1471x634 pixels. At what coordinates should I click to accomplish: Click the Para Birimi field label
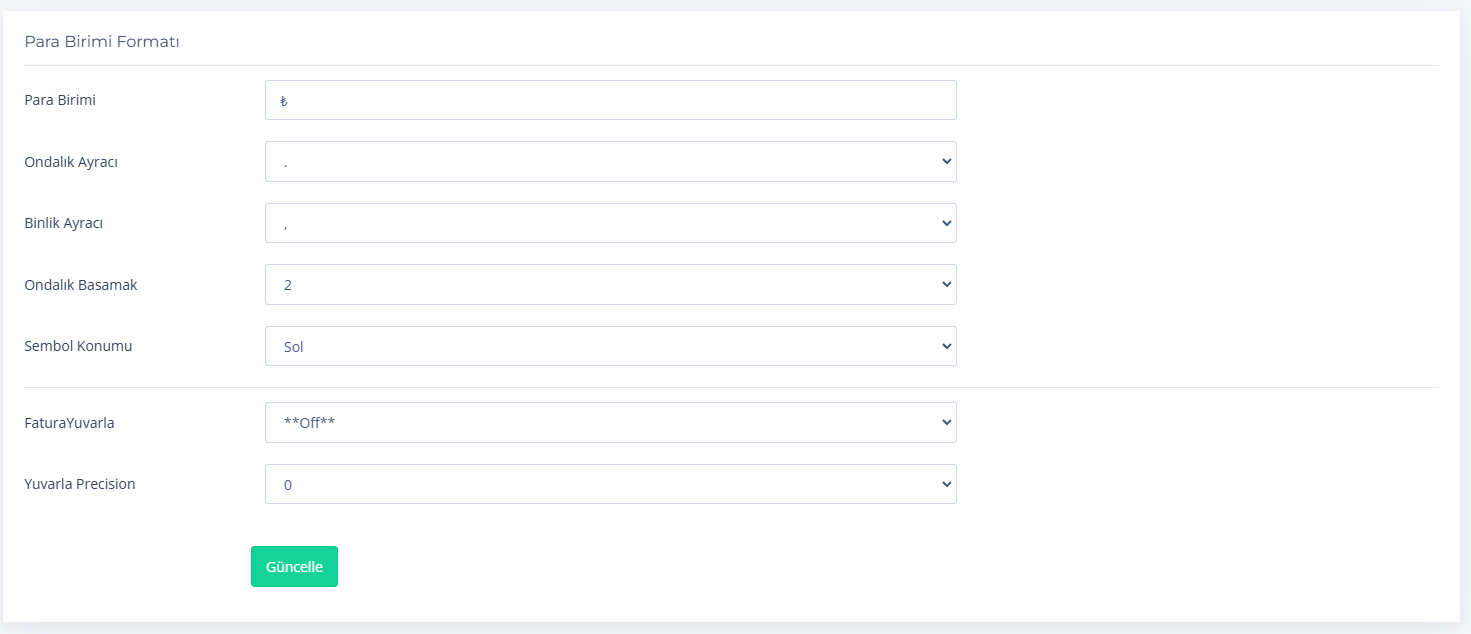pyautogui.click(x=60, y=100)
